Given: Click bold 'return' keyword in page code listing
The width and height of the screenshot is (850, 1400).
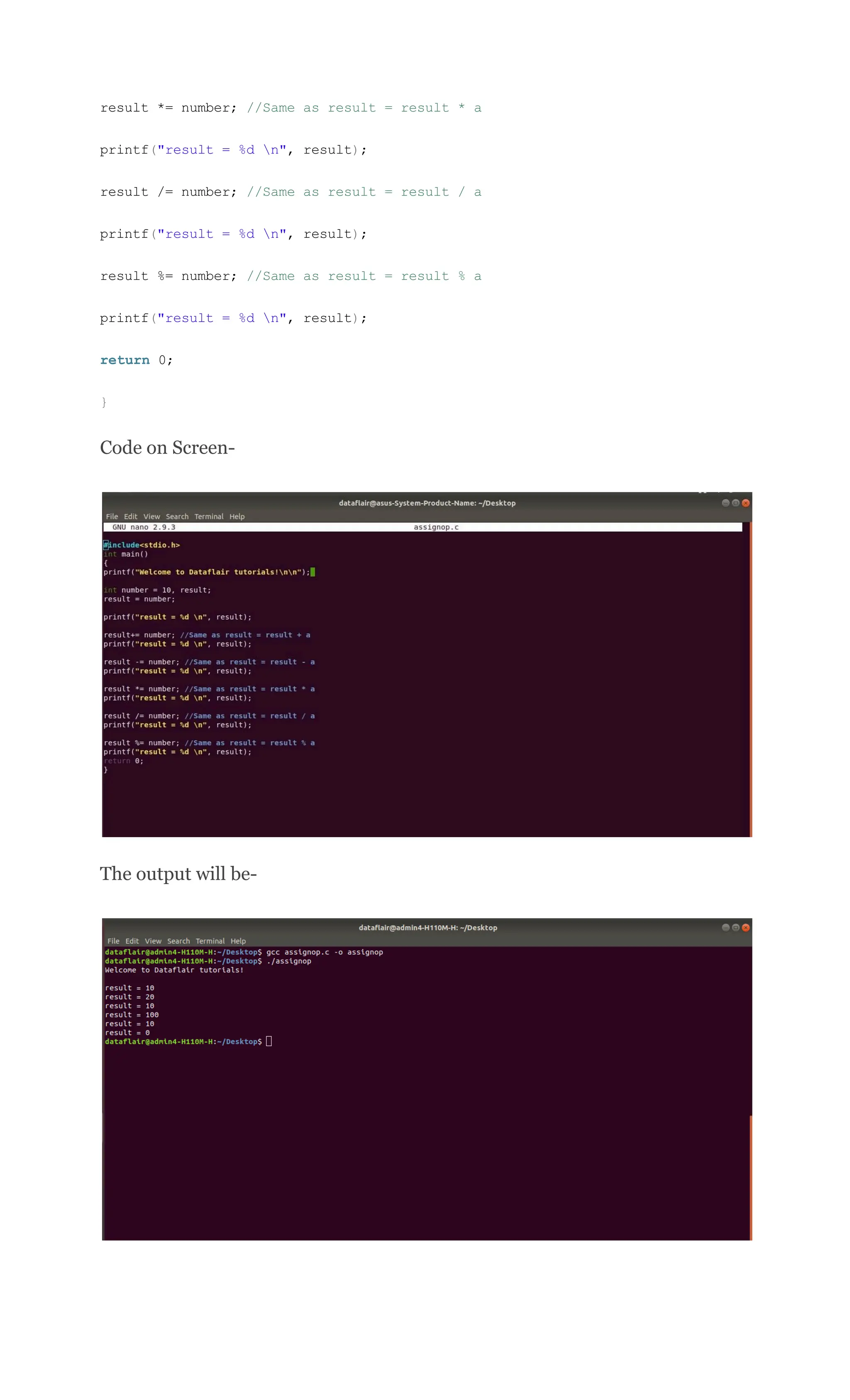Looking at the screenshot, I should click(x=125, y=360).
